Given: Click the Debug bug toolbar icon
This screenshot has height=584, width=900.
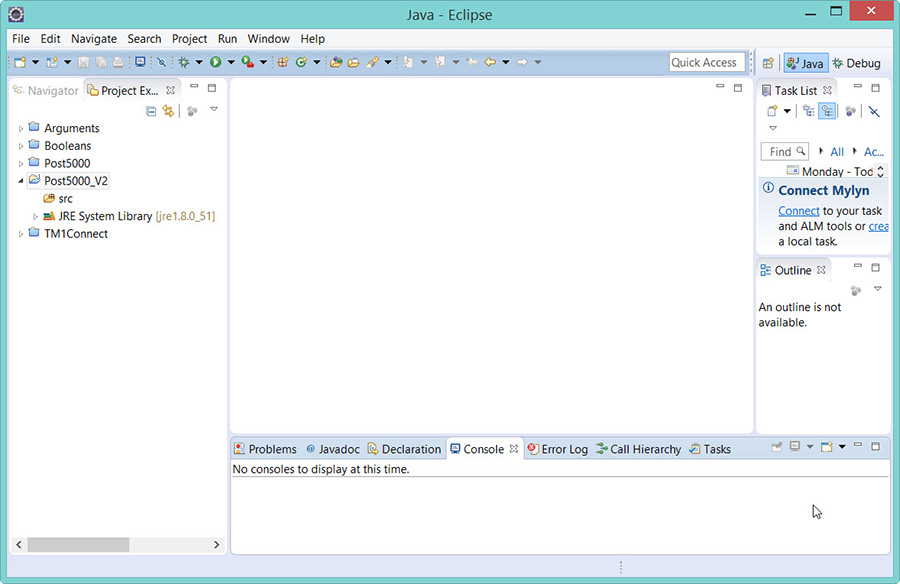Looking at the screenshot, I should click(x=184, y=62).
